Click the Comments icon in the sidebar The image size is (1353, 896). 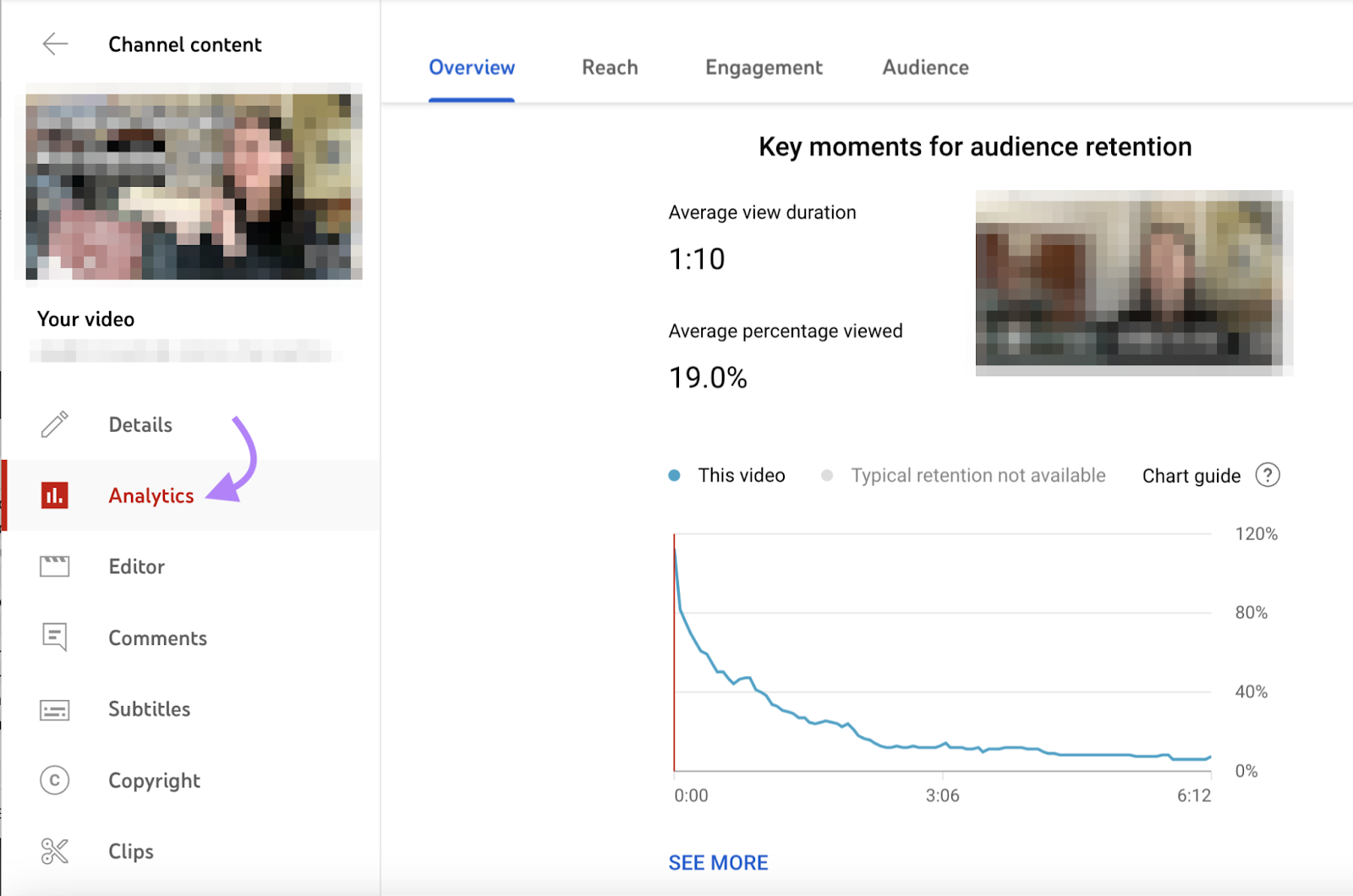[54, 637]
